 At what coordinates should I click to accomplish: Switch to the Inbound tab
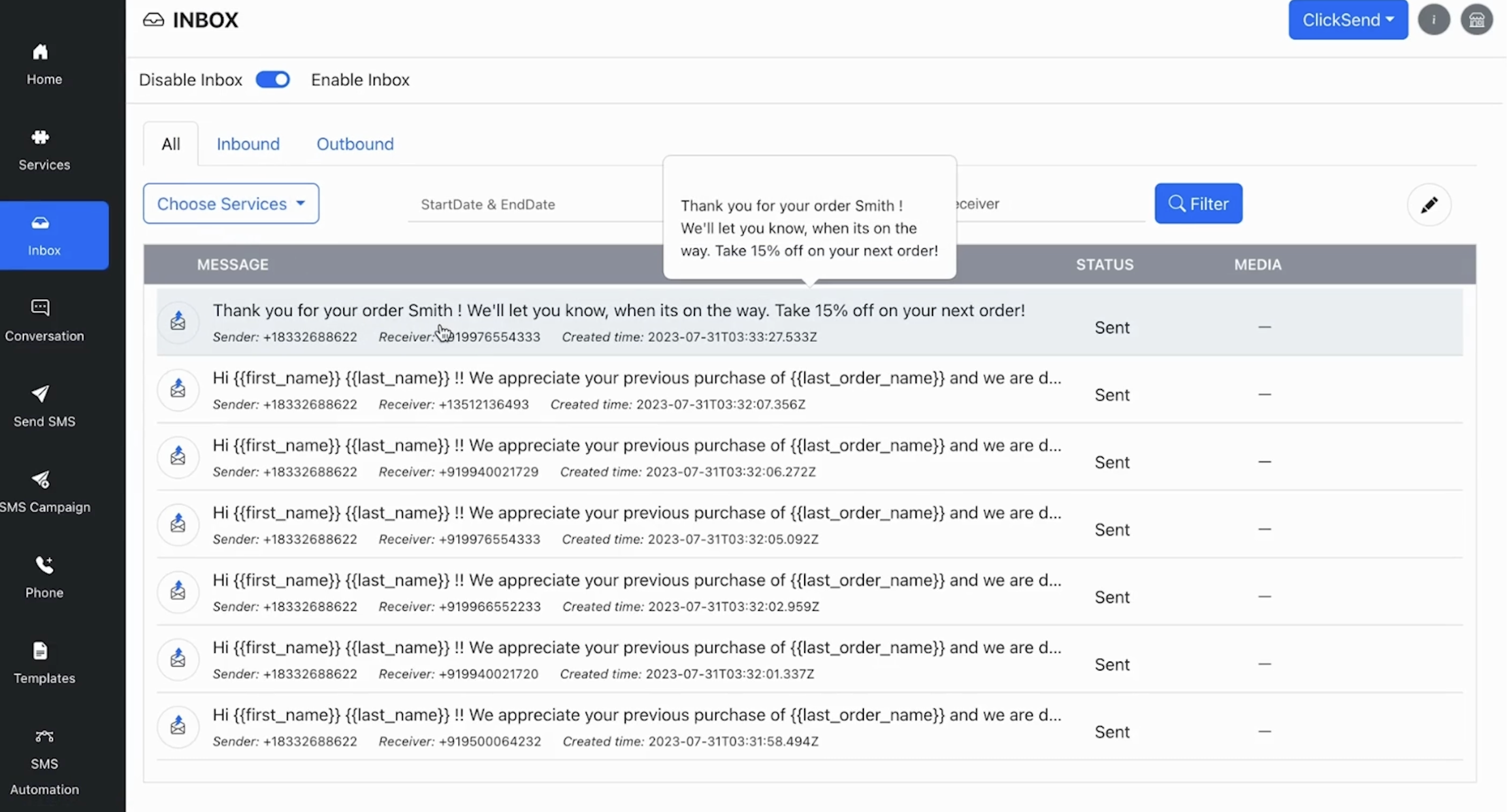248,144
